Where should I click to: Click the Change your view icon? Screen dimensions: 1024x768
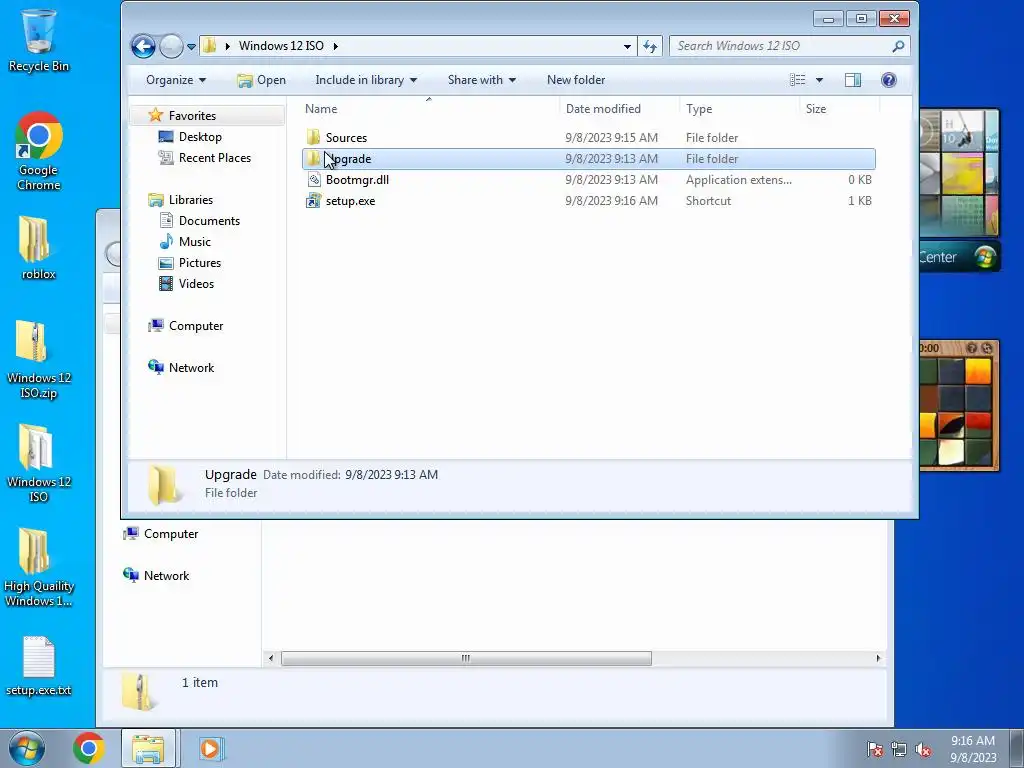(797, 80)
